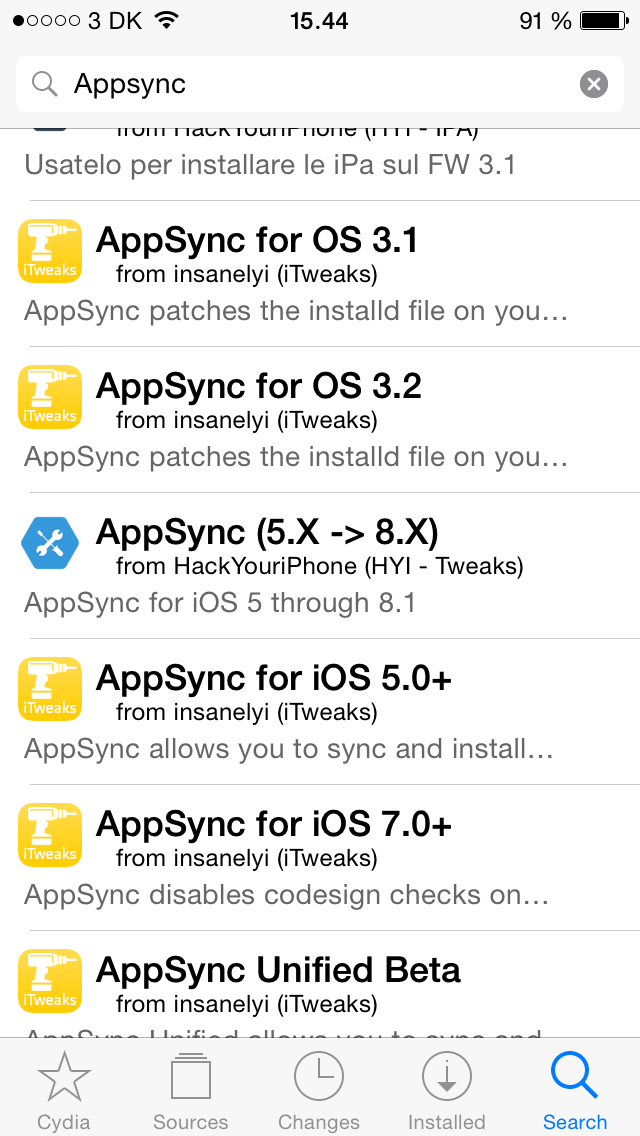The width and height of the screenshot is (640, 1136).
Task: Open AppSync for iOS 7.0+ package title
Action: coord(273,824)
